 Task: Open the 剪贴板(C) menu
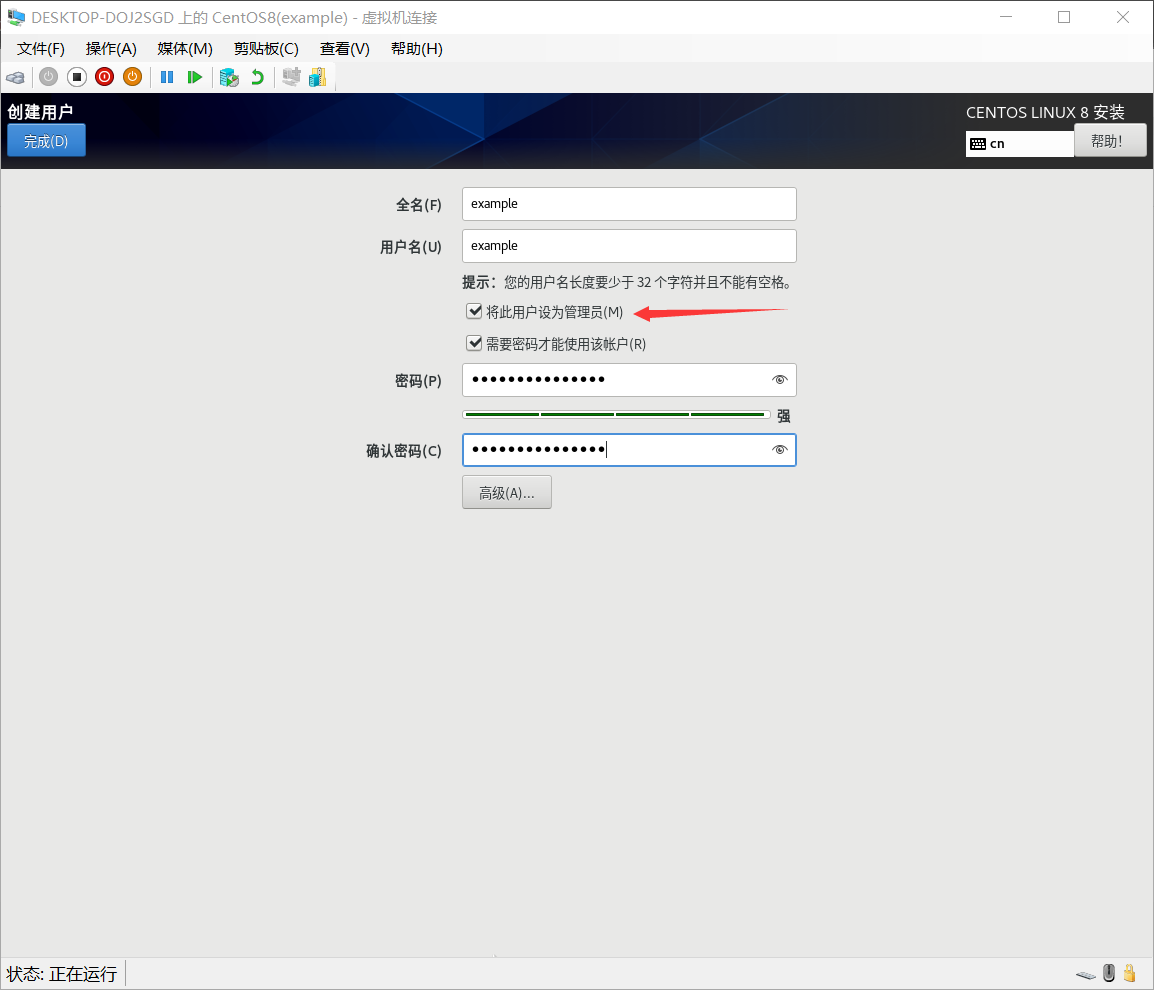pyautogui.click(x=266, y=49)
